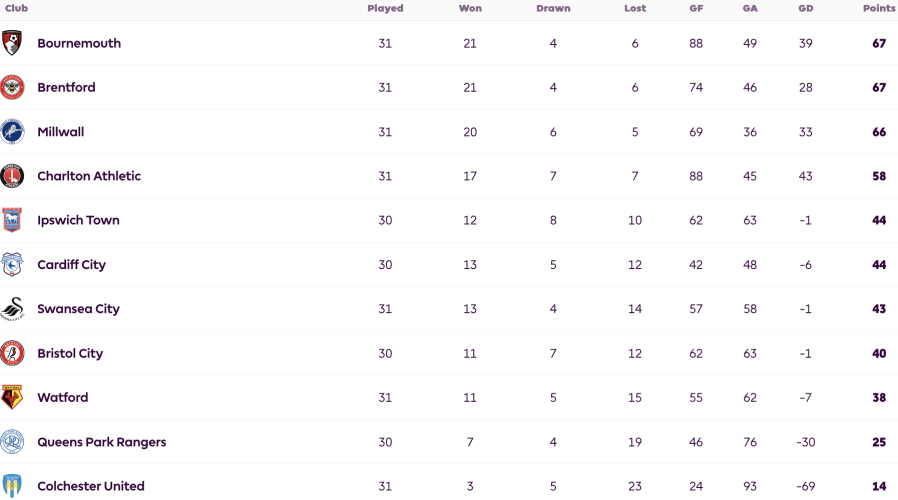Viewport: 898px width, 500px height.
Task: Open the Queens Park Rangers link
Action: point(102,442)
